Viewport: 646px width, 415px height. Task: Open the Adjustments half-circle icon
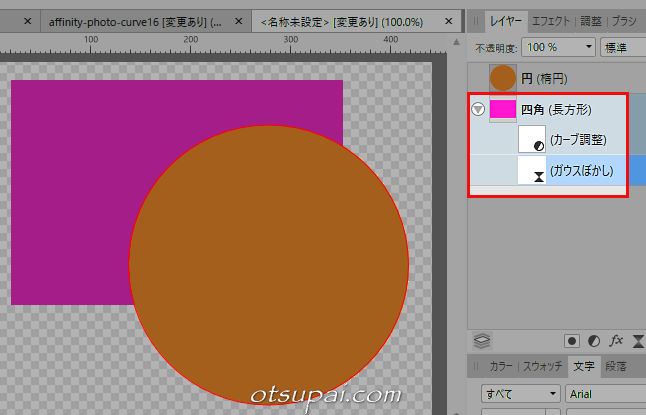click(594, 340)
